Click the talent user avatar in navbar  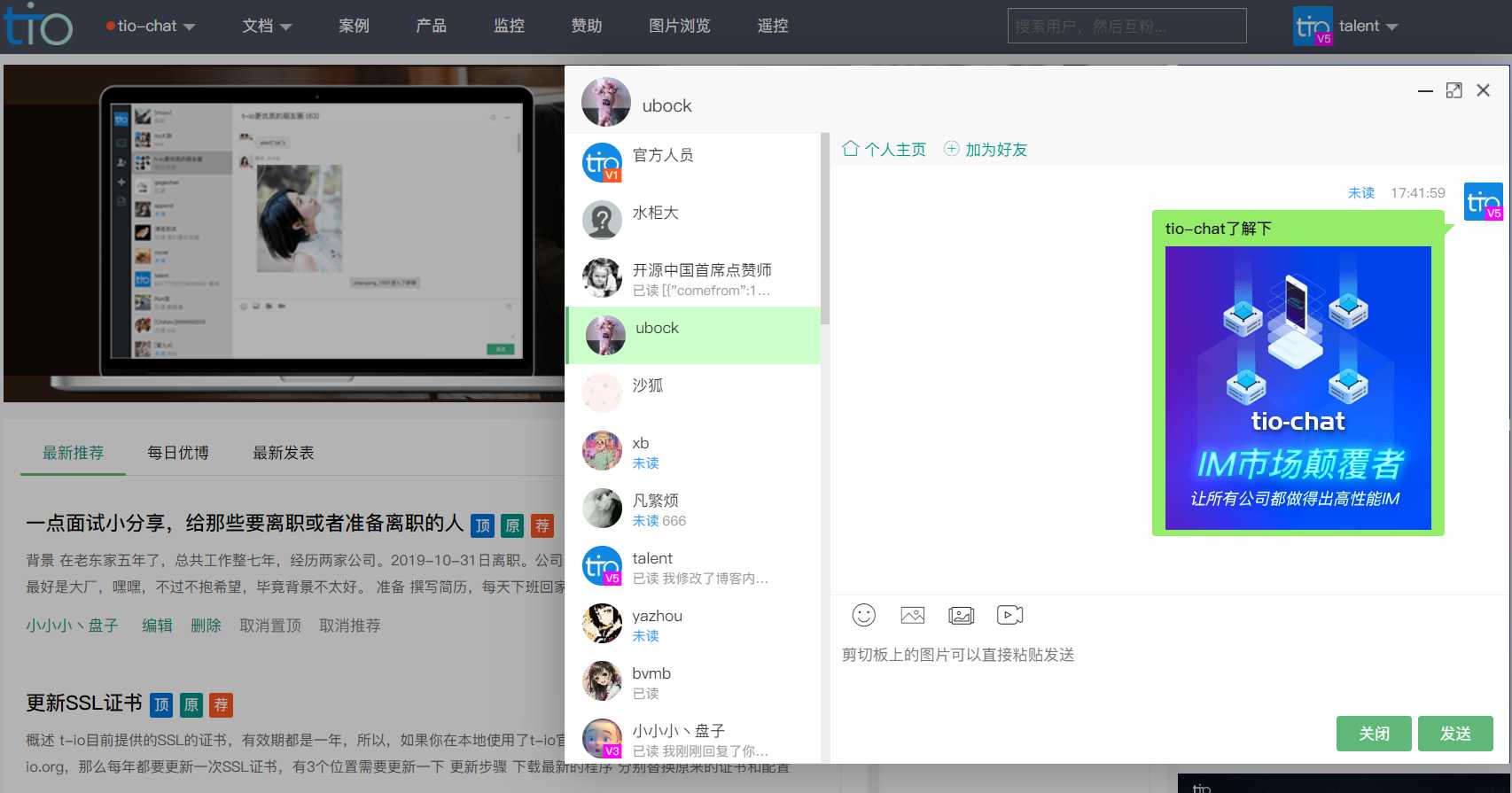tap(1313, 26)
